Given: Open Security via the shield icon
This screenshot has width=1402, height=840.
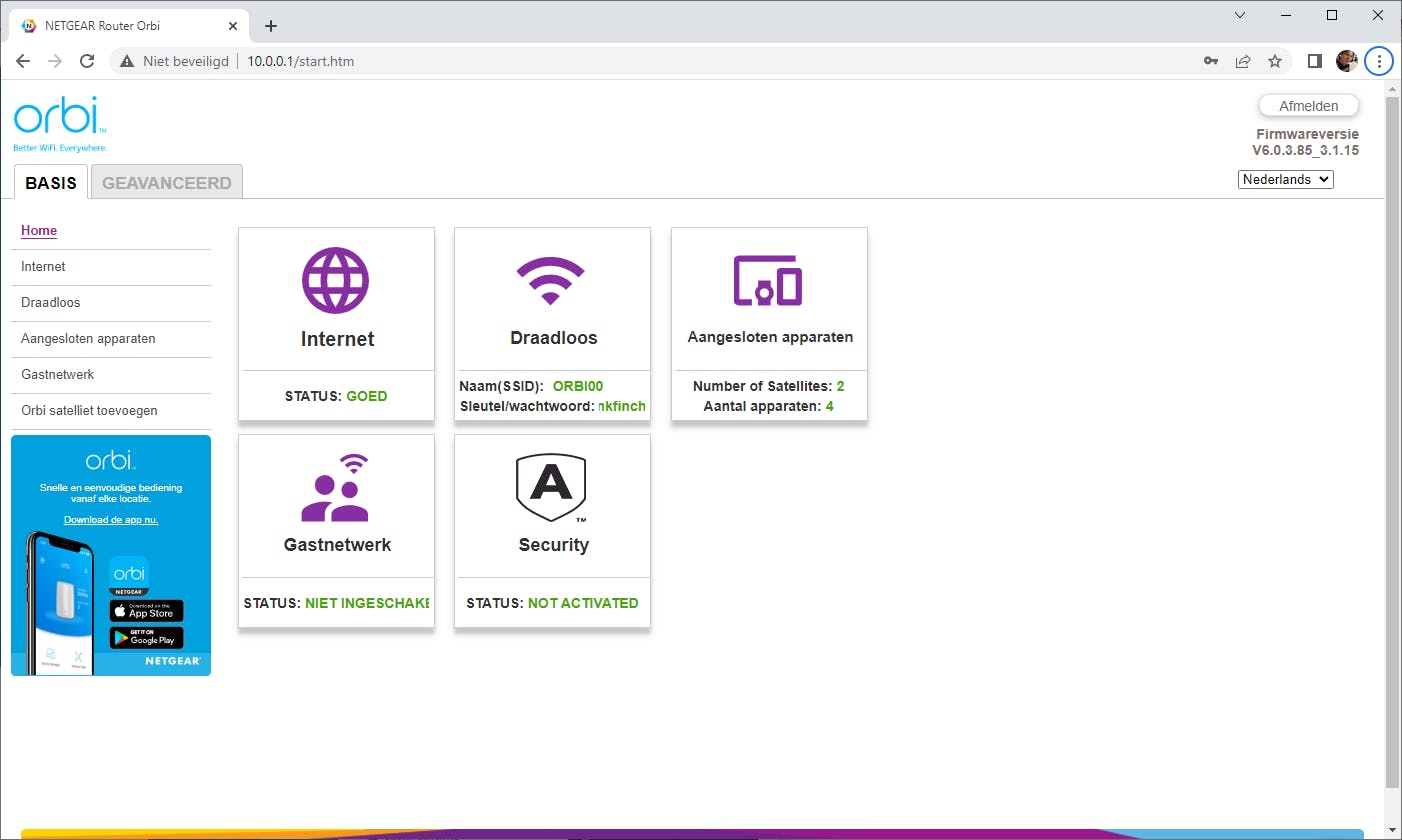Looking at the screenshot, I should (552, 487).
